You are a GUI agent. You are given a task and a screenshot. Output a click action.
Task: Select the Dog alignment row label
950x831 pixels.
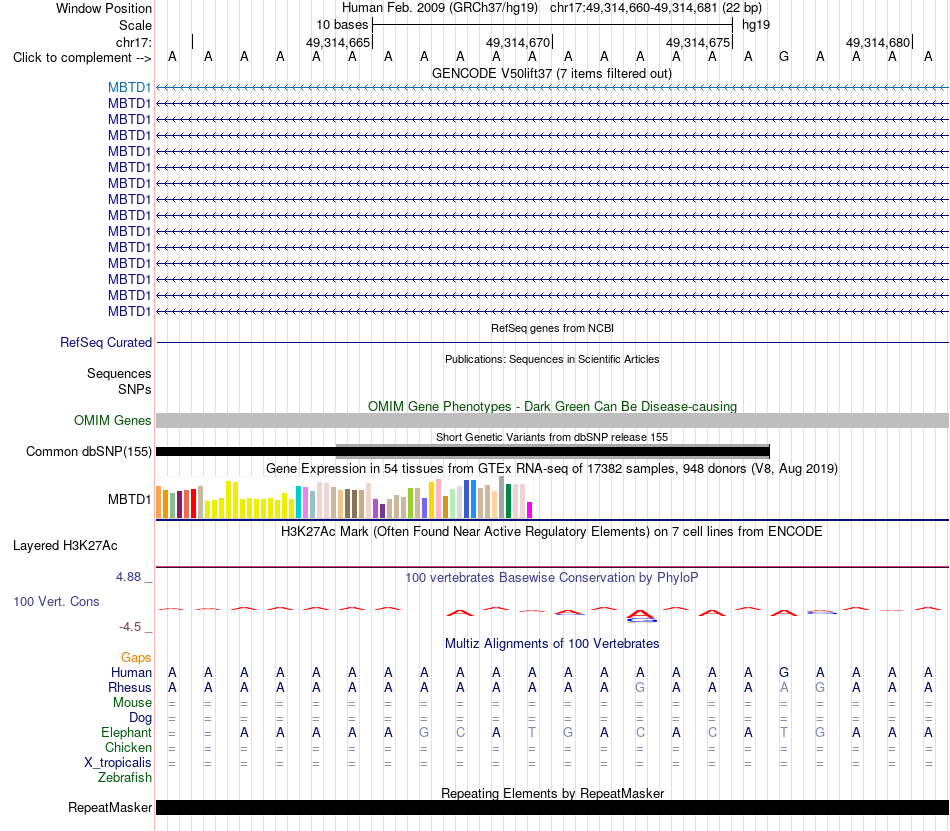pos(140,718)
